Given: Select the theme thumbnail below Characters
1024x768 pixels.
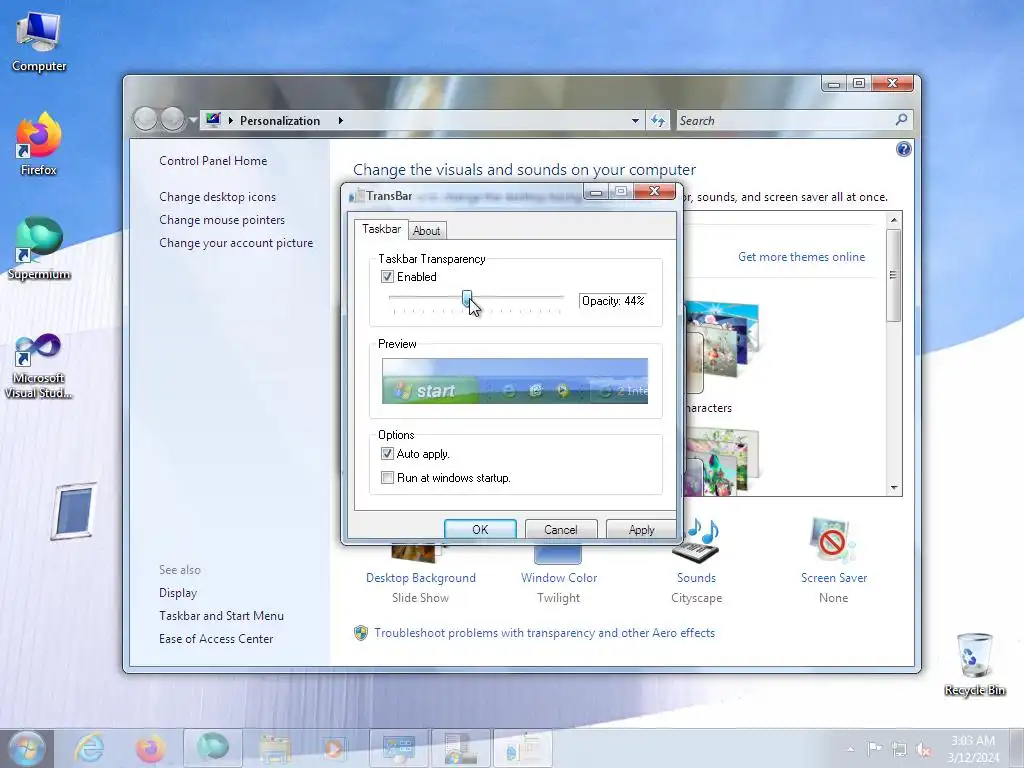Looking at the screenshot, I should (722, 461).
